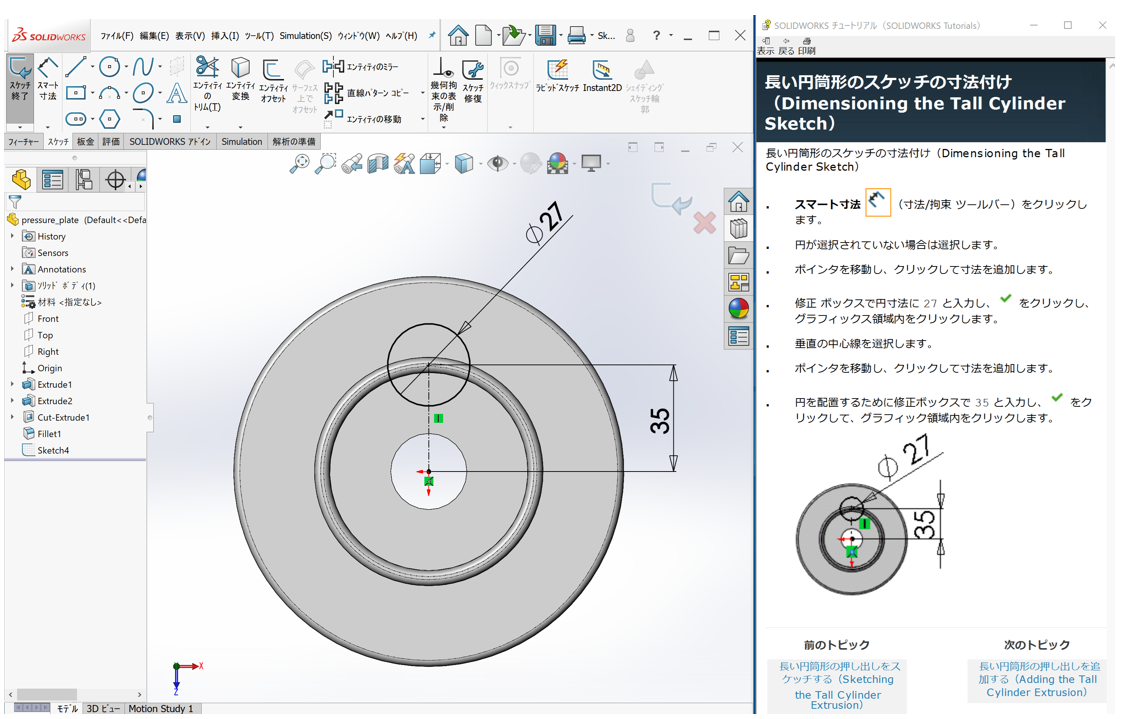Viewport: 1126px width, 719px height.
Task: Click Convert Entities (エンティティ変換) cube icon
Action: 240,68
